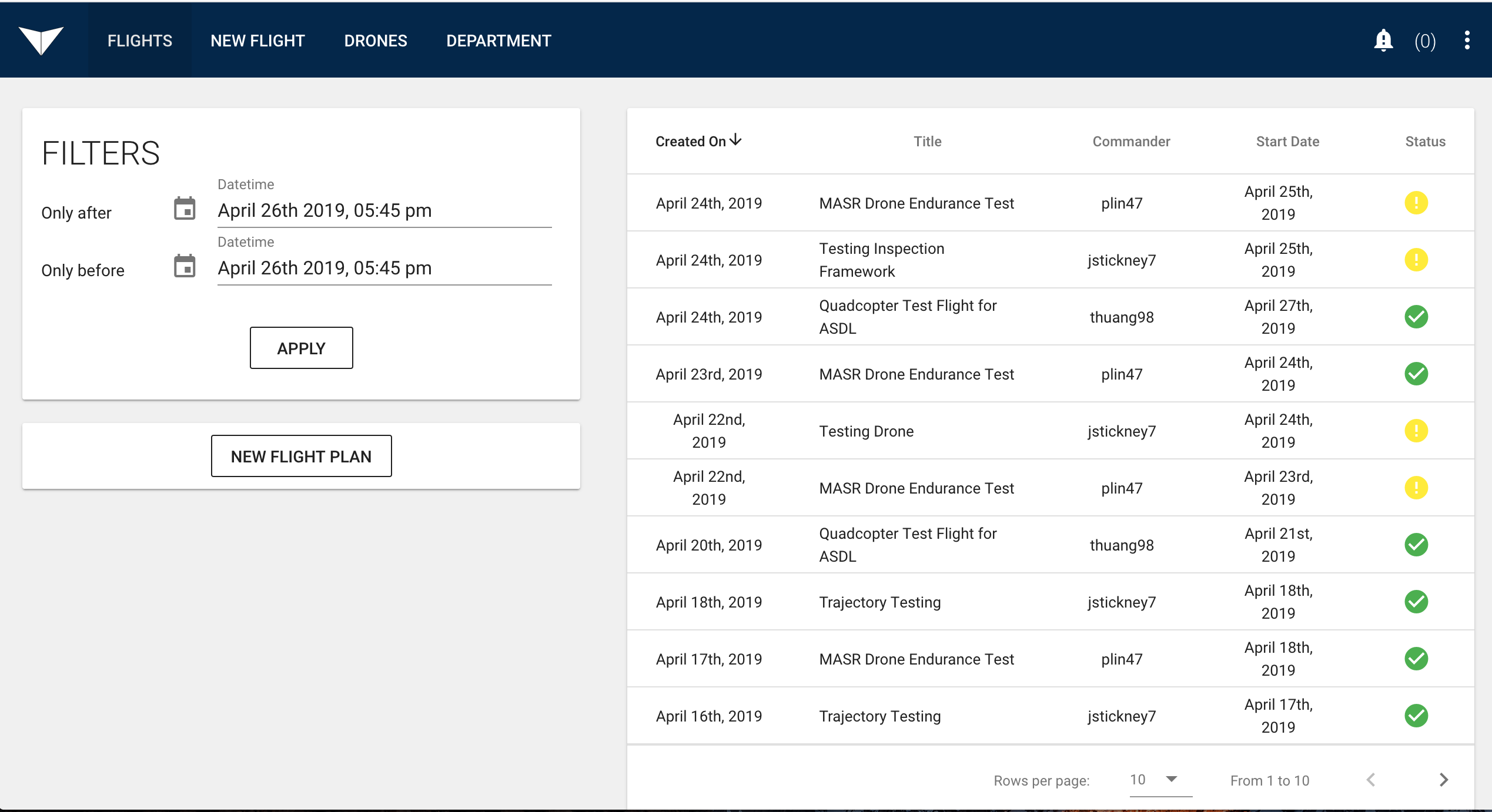The image size is (1492, 812).
Task: Click yellow warning status of first row
Action: 1416,203
